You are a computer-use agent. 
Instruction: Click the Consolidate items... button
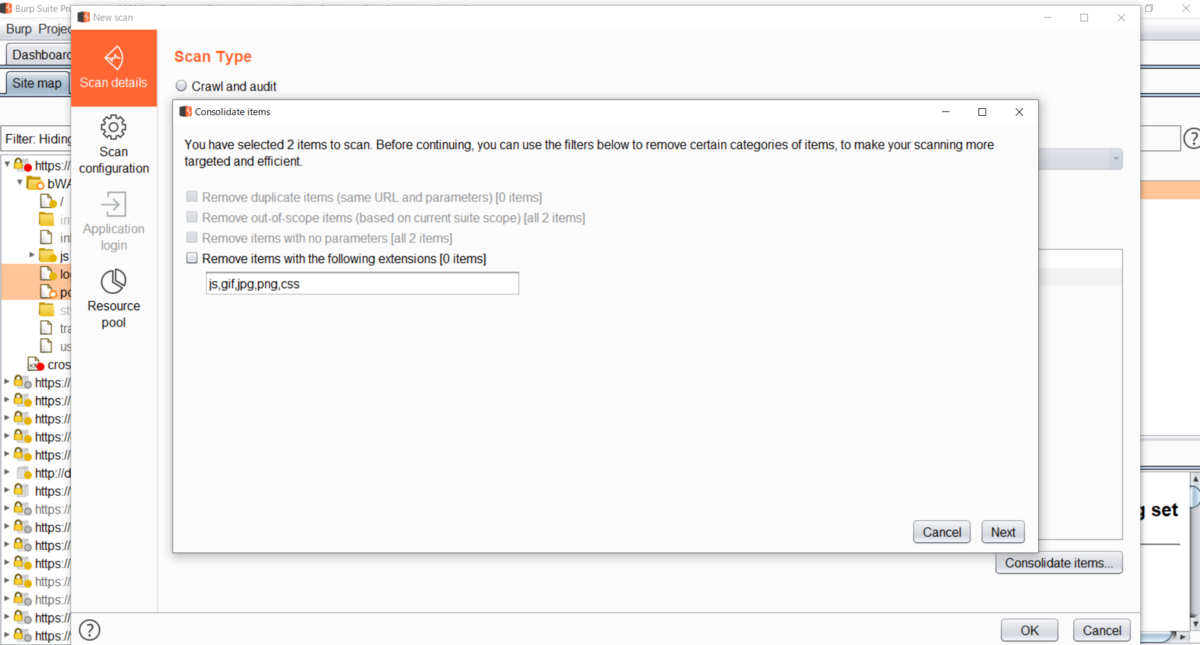pyautogui.click(x=1059, y=563)
